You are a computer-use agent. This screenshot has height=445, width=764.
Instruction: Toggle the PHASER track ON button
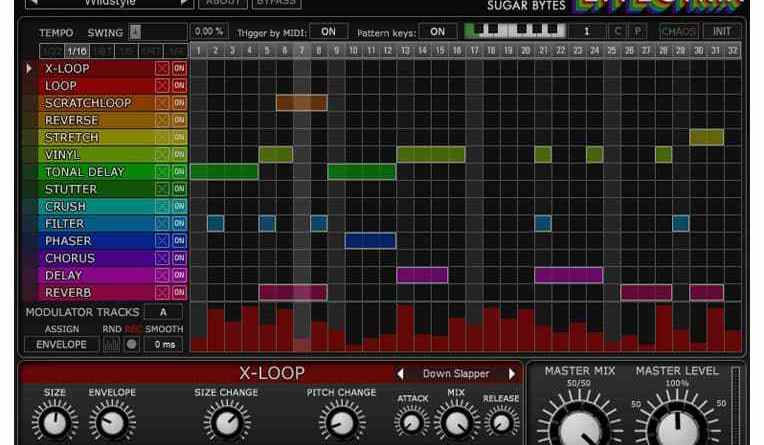[x=179, y=241]
